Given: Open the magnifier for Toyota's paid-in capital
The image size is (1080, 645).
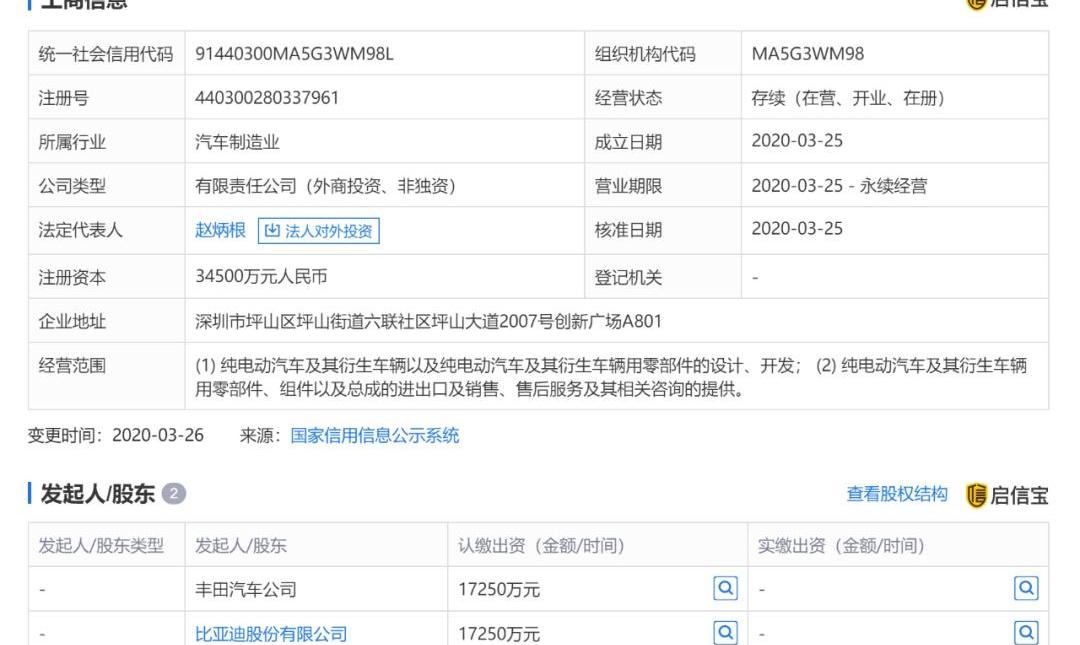Looking at the screenshot, I should 1026,588.
